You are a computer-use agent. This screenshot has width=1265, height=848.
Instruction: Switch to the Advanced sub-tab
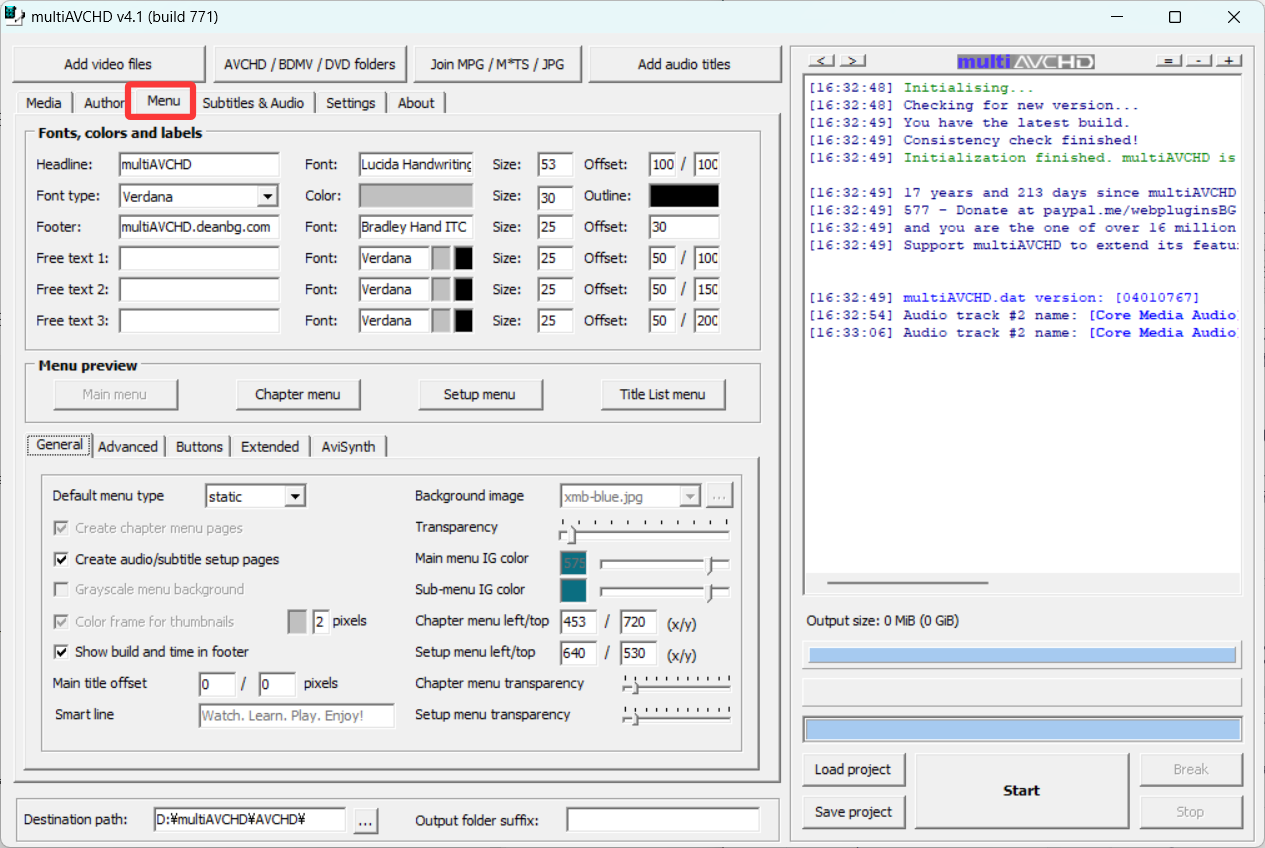[x=128, y=447]
